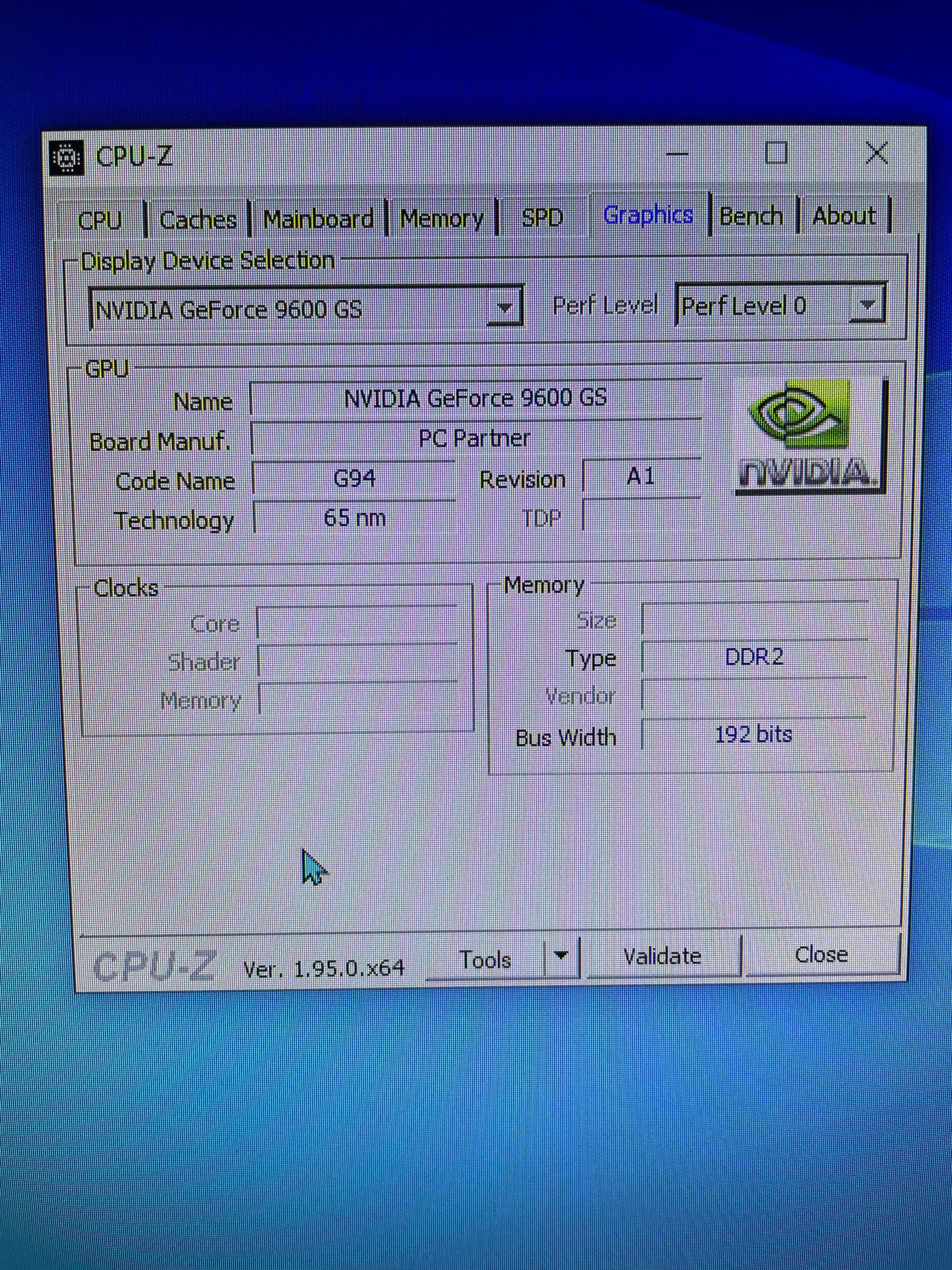Maximize the CPU-Z window
This screenshot has height=1270, width=952.
tap(776, 154)
